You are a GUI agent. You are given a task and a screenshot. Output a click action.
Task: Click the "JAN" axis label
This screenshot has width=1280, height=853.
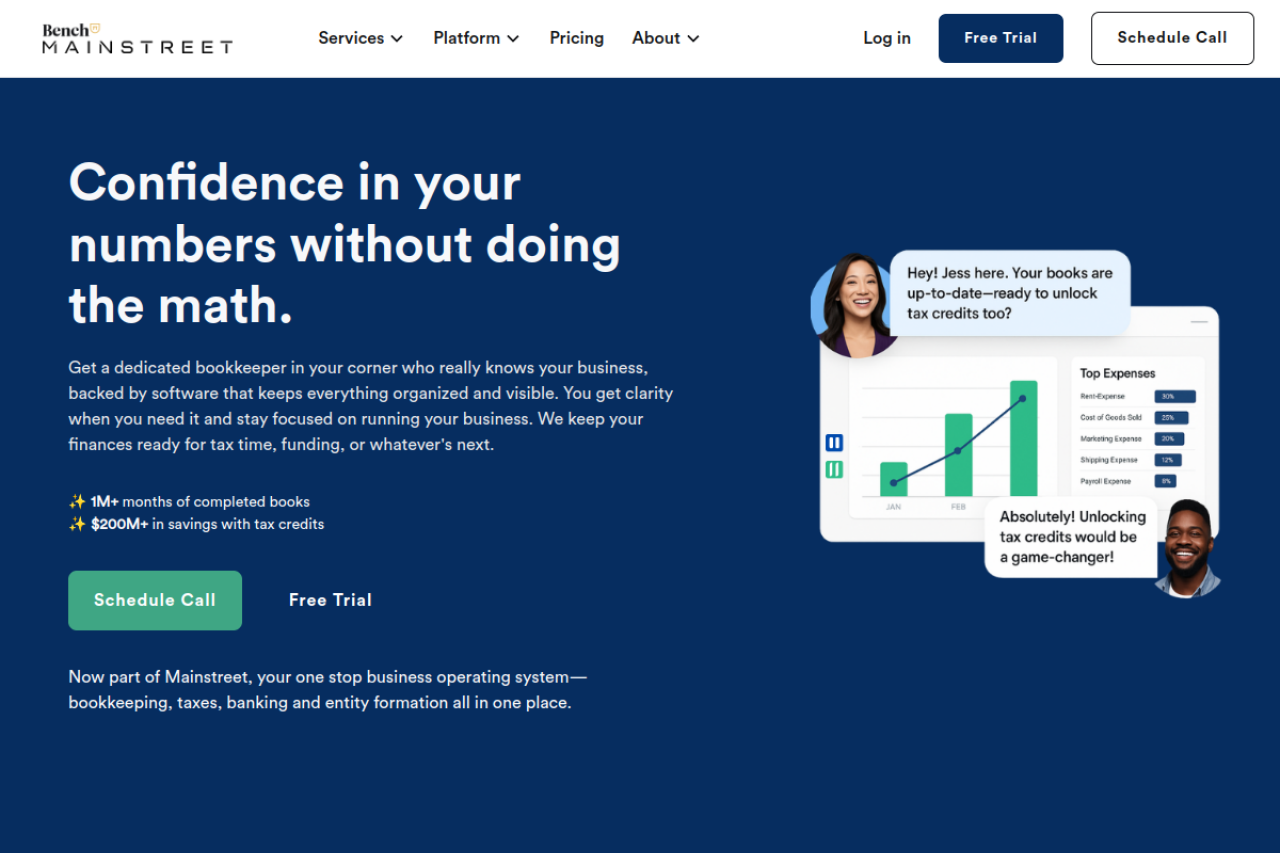[894, 507]
